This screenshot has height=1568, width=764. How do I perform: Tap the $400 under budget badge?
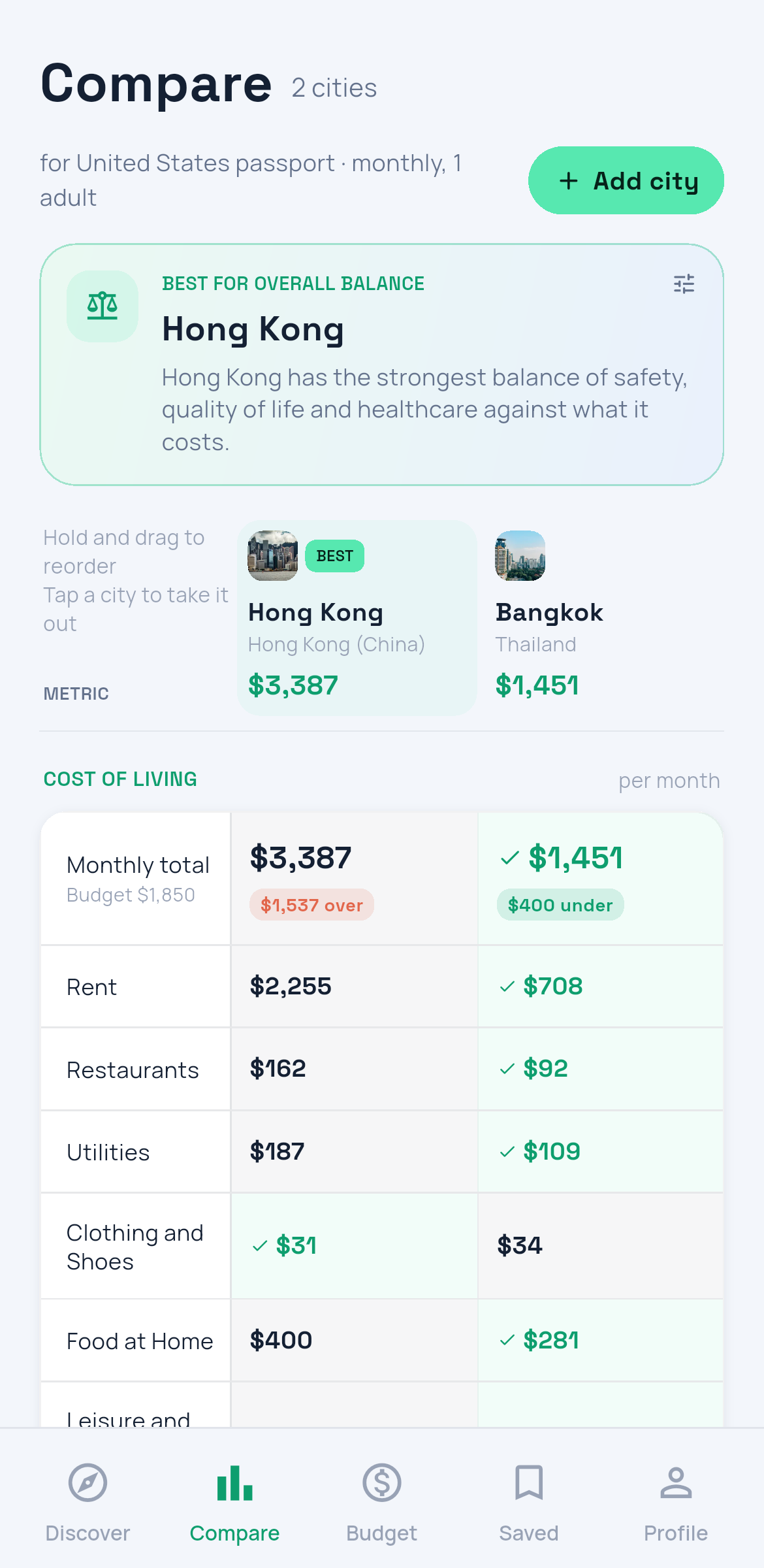coord(560,905)
